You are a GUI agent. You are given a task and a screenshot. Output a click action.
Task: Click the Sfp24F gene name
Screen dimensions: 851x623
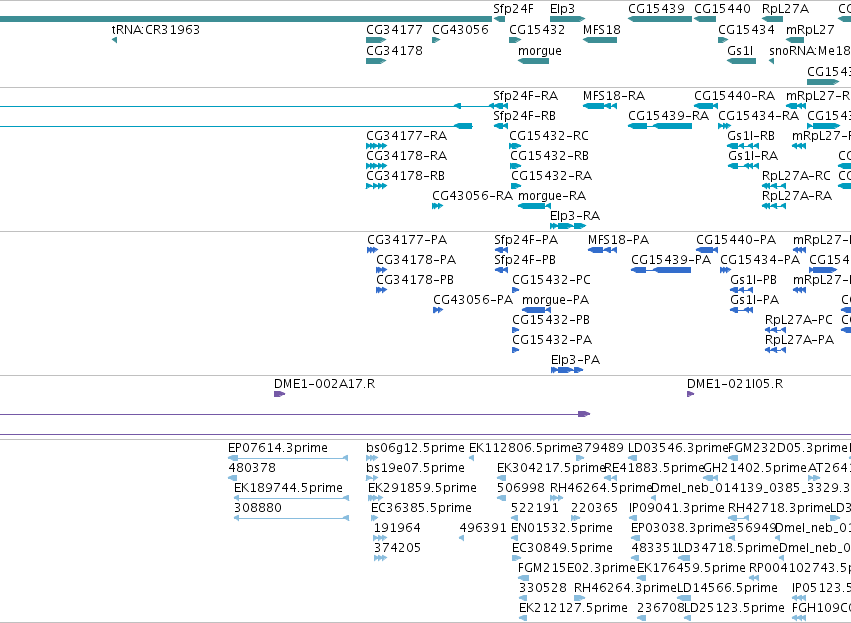point(513,9)
